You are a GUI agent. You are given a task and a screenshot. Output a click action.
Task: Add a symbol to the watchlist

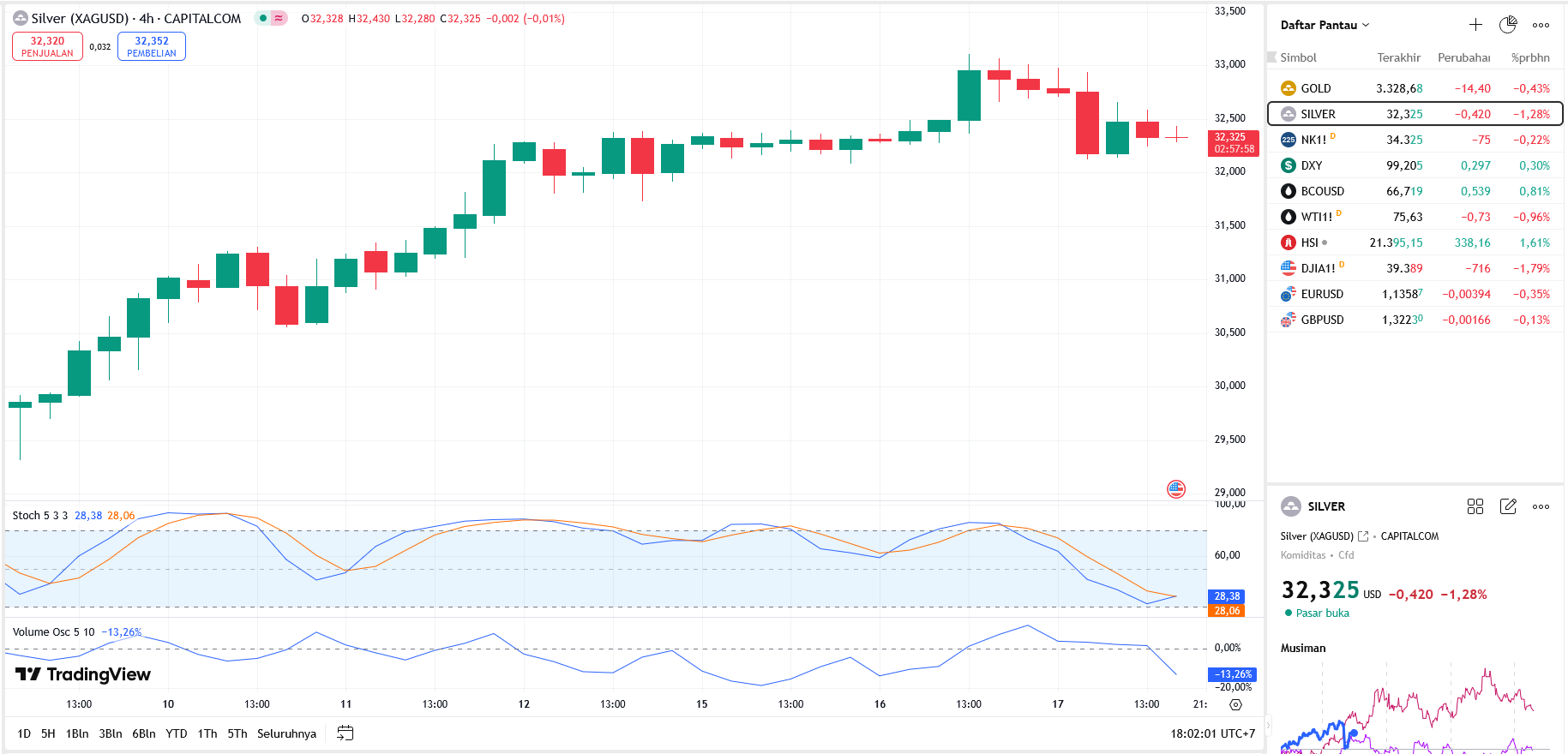[1475, 25]
